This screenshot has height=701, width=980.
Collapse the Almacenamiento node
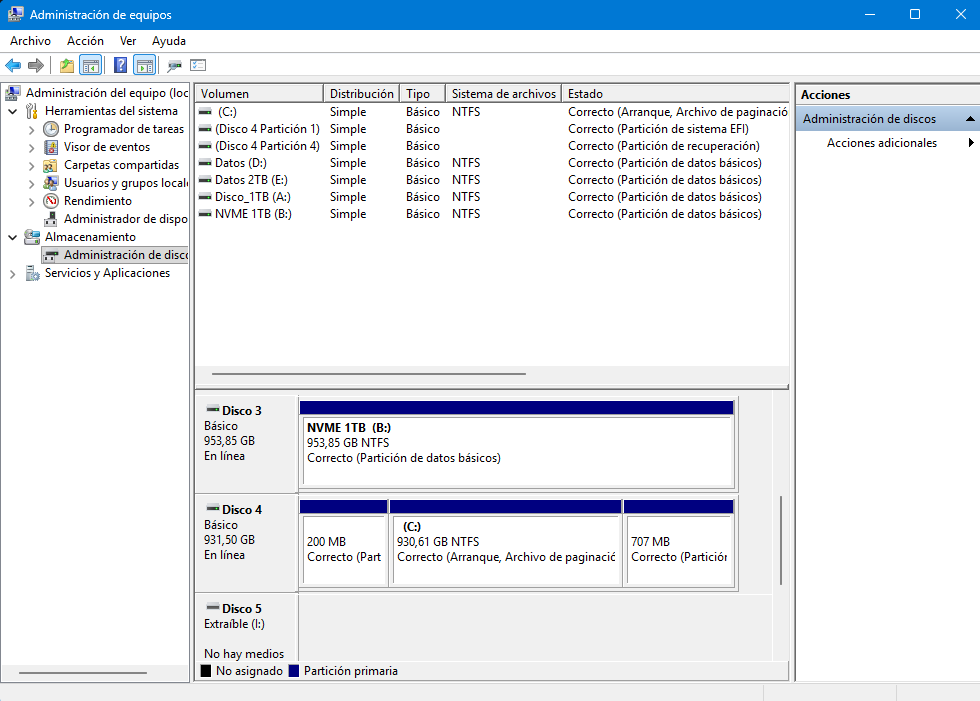pos(12,237)
